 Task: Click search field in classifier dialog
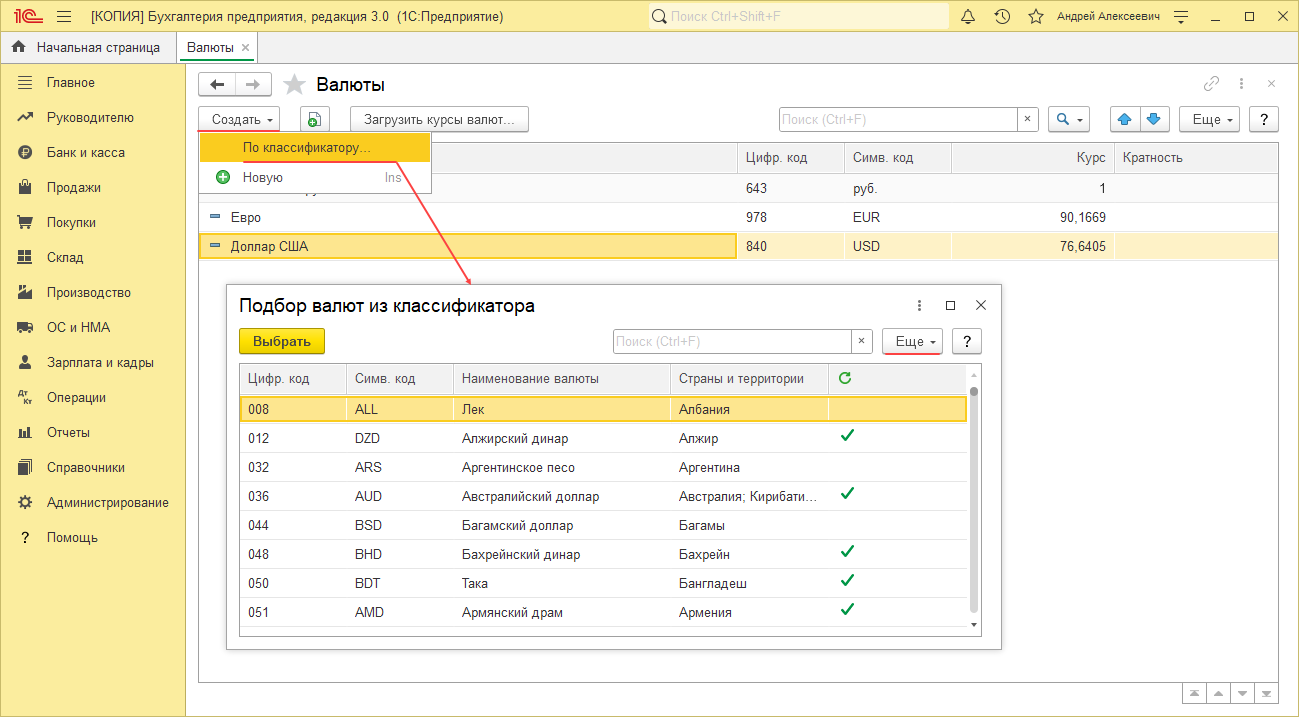click(x=731, y=341)
